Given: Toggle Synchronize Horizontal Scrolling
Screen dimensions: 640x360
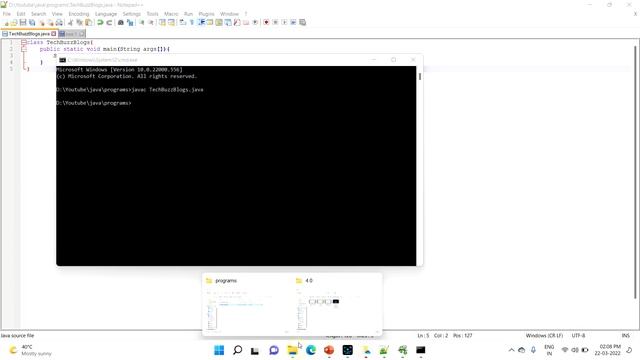Looking at the screenshot, I should [171, 22].
